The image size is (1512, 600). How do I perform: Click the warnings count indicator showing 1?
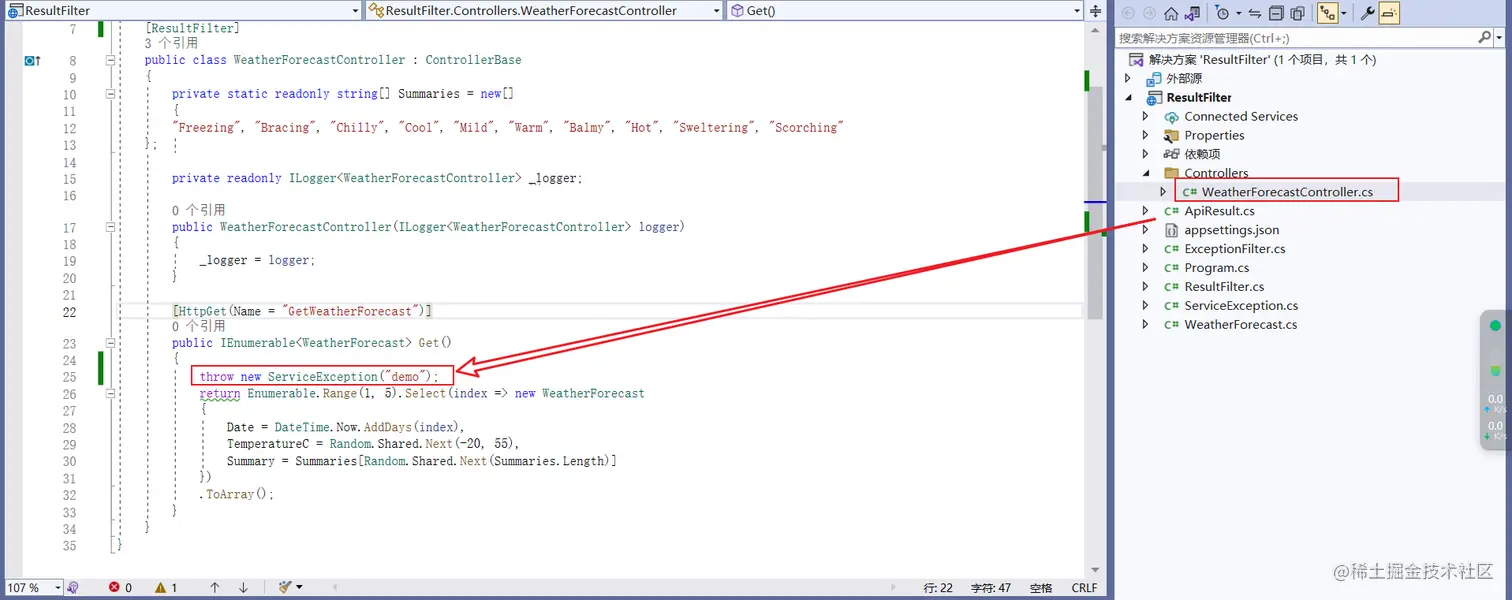(x=166, y=588)
